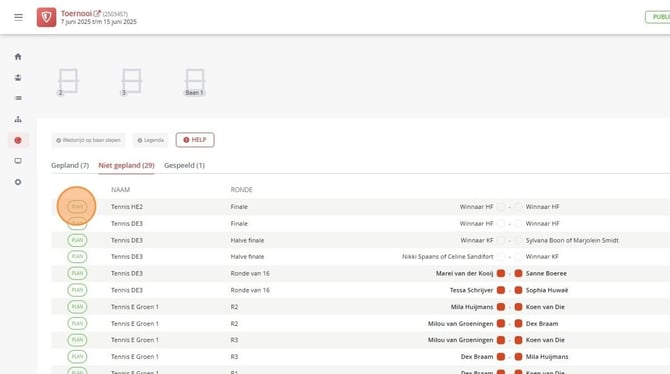The image size is (670, 374).
Task: Open the list icon in sidebar
Action: coord(18,98)
